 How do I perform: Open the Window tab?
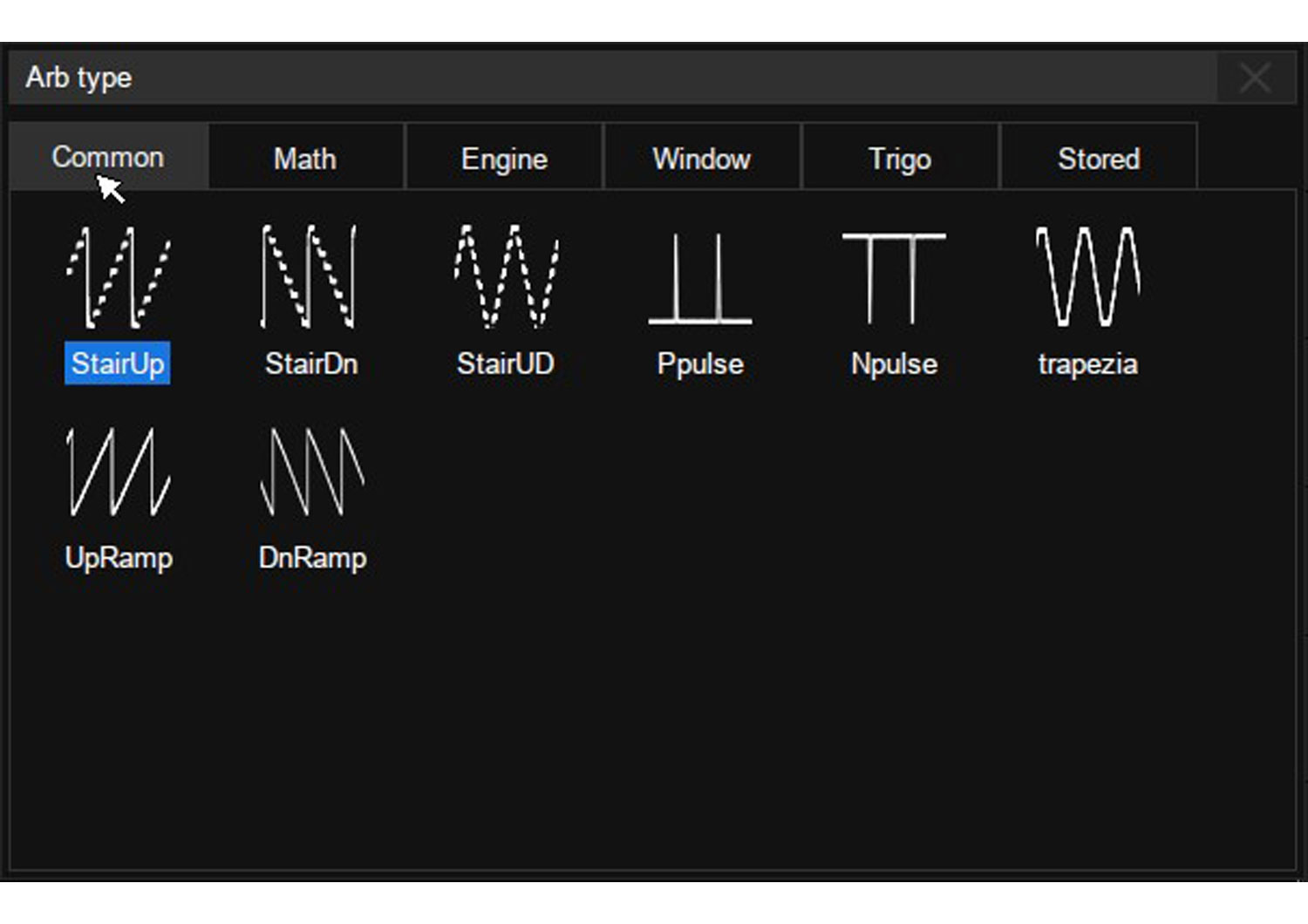[702, 159]
